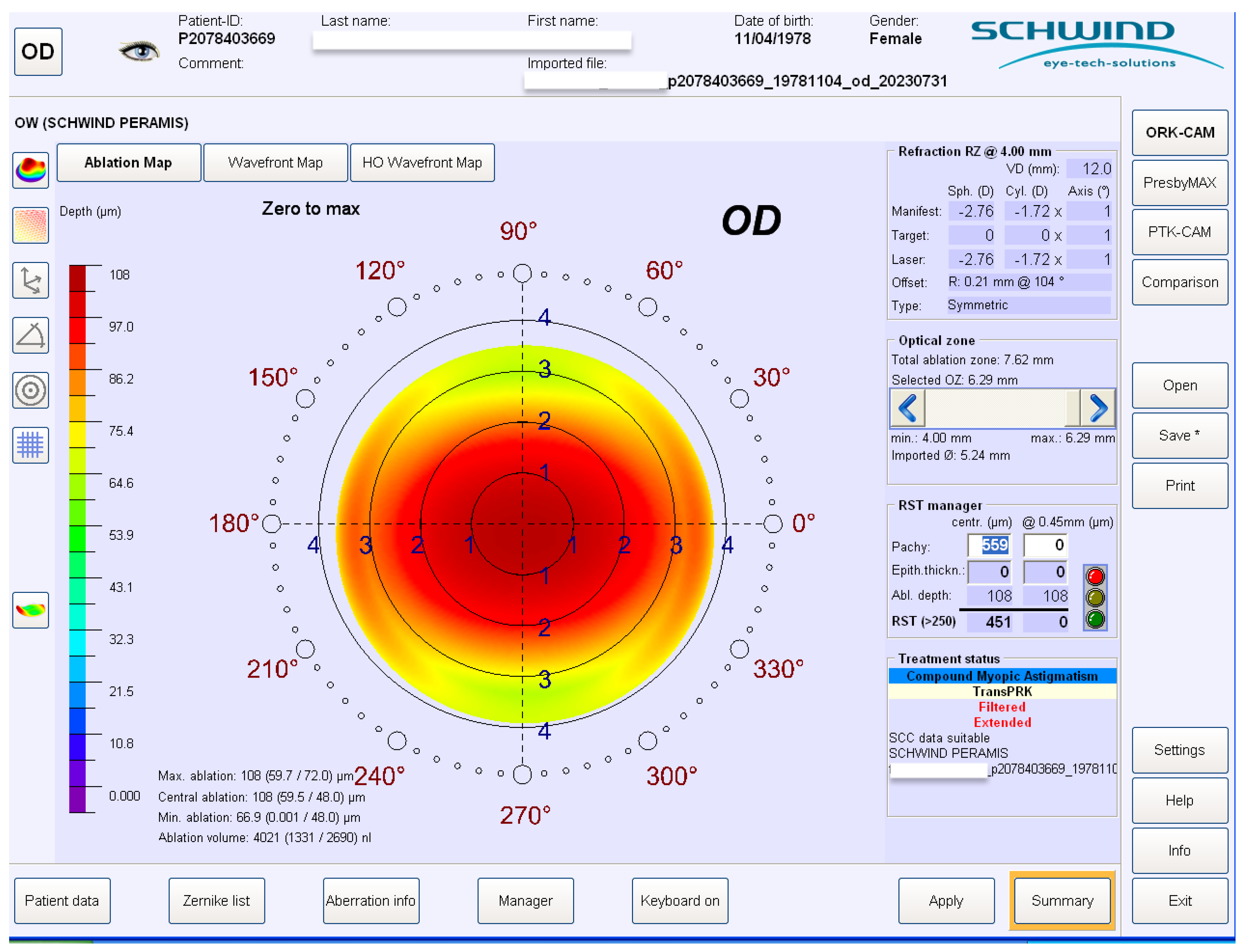Enable the blue grid overlay icon
Image resolution: width=1244 pixels, height=952 pixels.
pyautogui.click(x=30, y=445)
